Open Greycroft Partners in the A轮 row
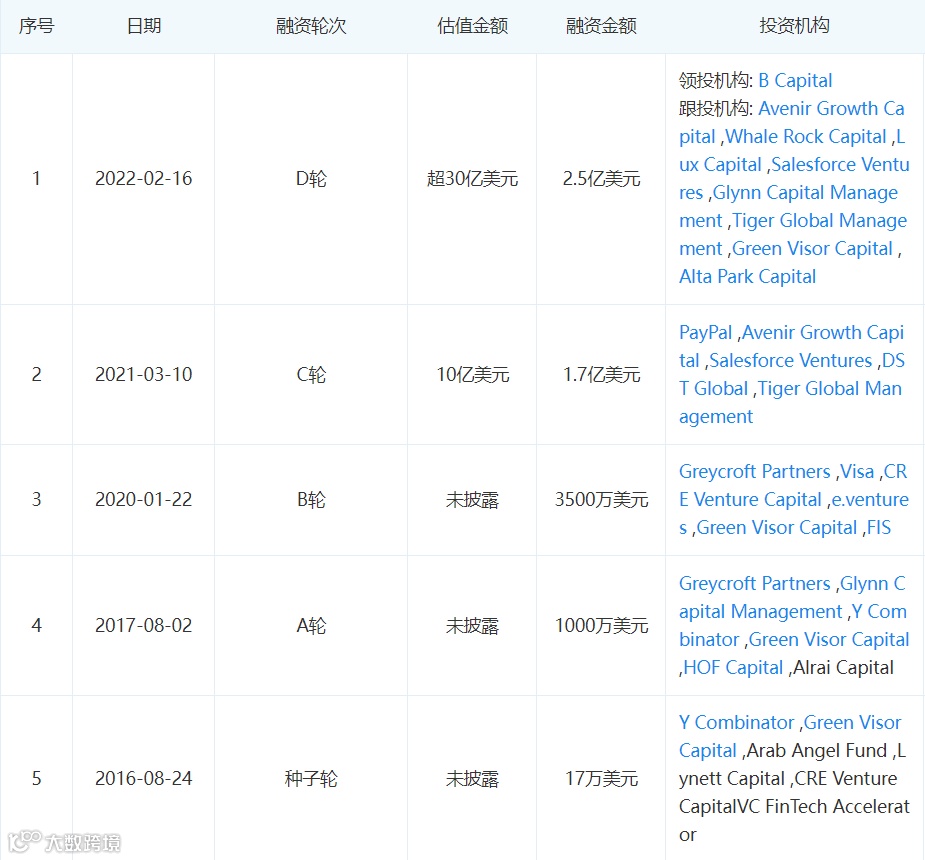This screenshot has height=860, width=925. [x=755, y=583]
